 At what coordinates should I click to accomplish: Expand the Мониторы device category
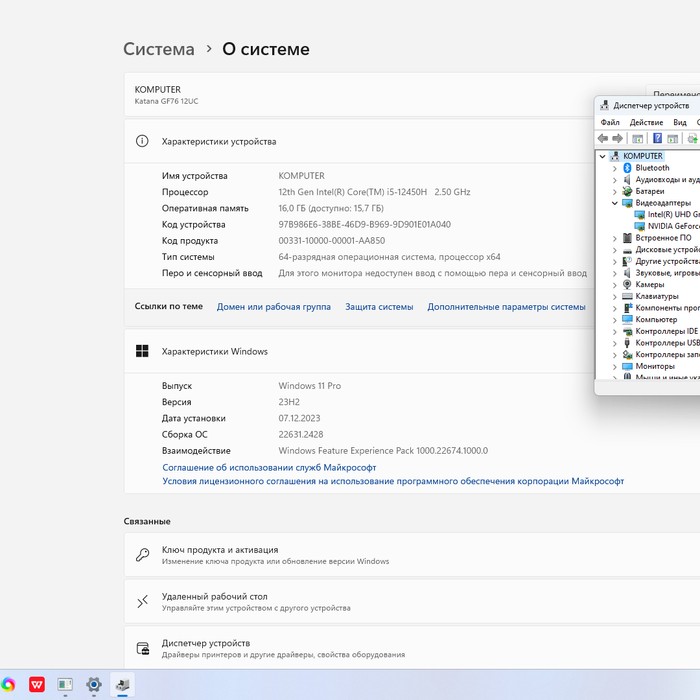click(615, 366)
